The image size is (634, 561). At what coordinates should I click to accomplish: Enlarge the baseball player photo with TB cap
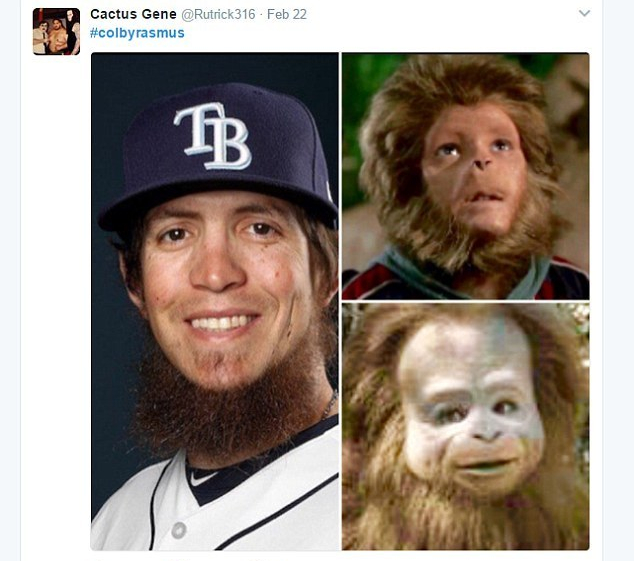[215, 301]
